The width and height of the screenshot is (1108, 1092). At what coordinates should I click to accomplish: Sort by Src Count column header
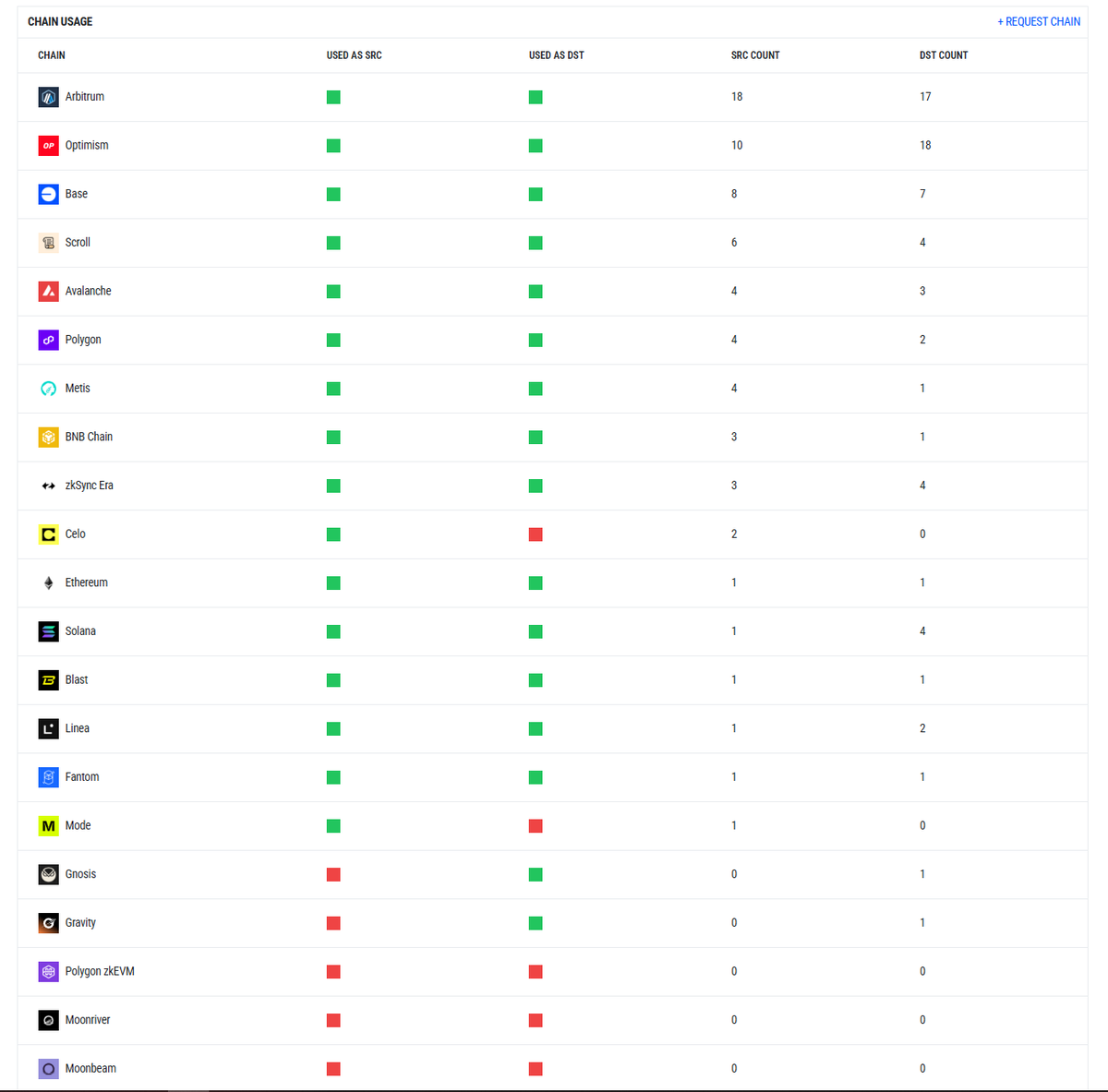click(x=755, y=55)
